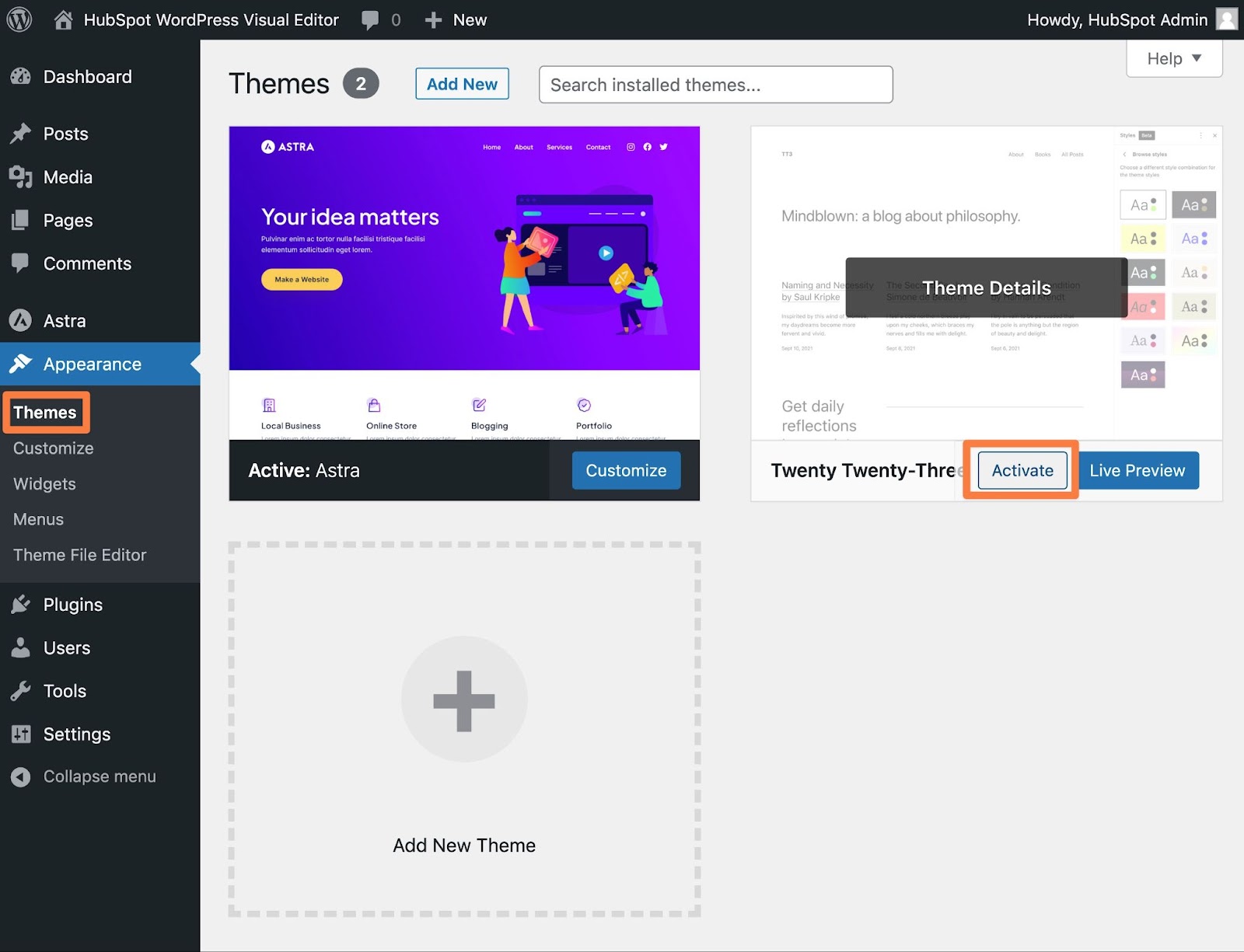Screen dimensions: 1244x952
Task: Focus the Search installed themes field
Action: tap(715, 84)
